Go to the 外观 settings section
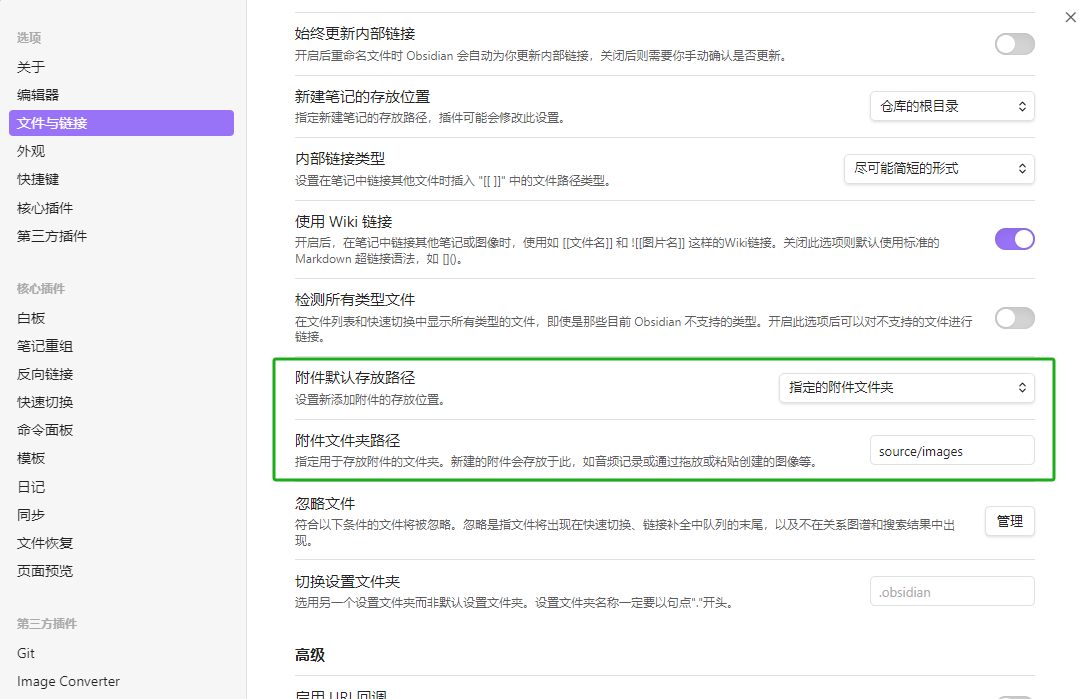Viewport: 1082px width, 699px height. coord(31,151)
